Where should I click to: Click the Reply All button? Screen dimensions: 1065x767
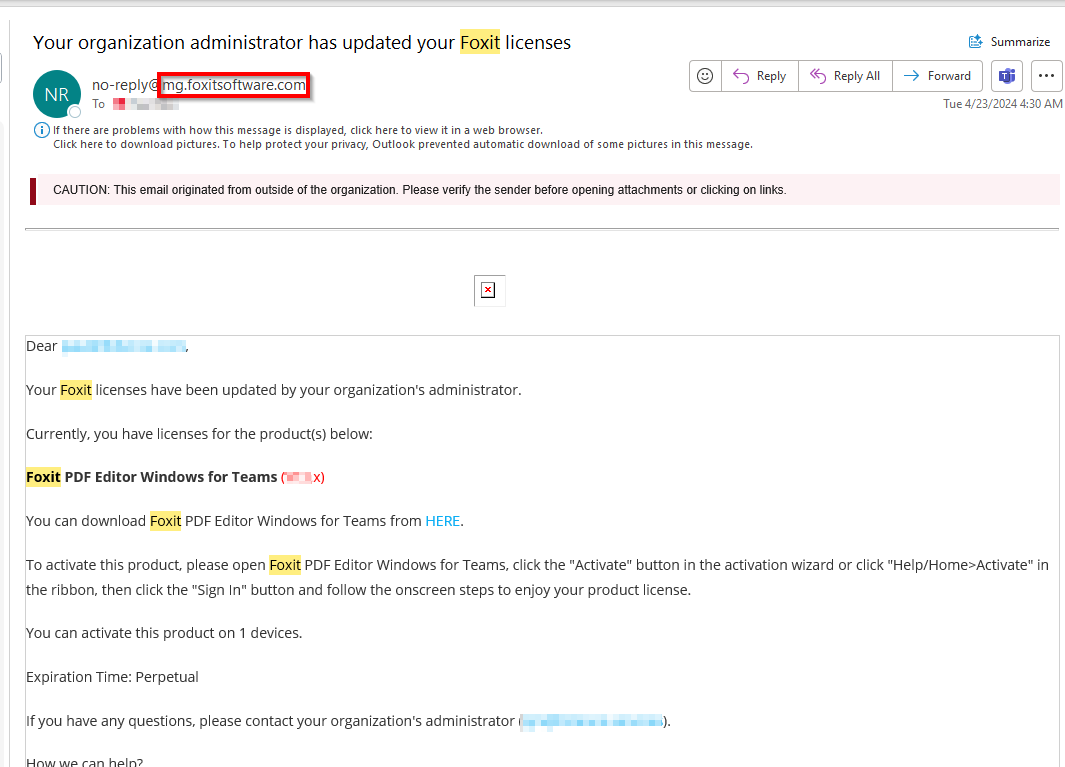845,76
